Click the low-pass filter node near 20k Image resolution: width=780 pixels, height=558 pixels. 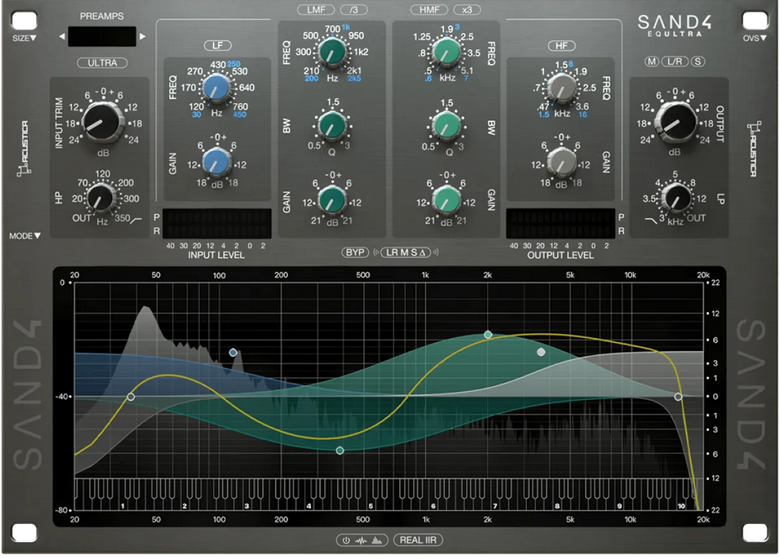(x=678, y=397)
